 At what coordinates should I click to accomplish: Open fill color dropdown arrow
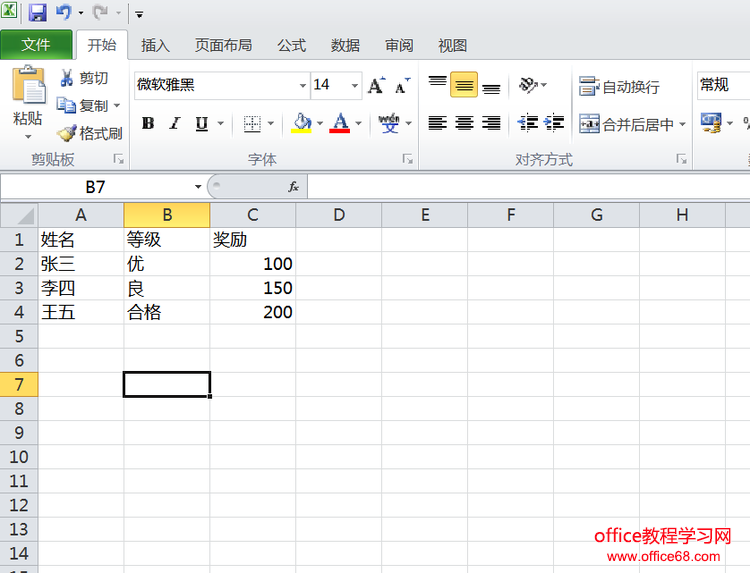(320, 123)
